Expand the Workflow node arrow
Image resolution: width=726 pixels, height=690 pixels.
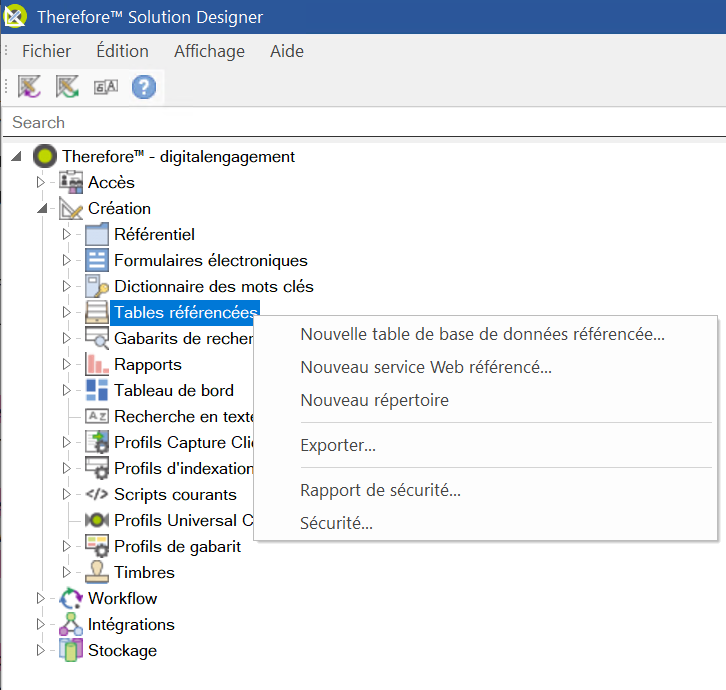click(x=41, y=598)
